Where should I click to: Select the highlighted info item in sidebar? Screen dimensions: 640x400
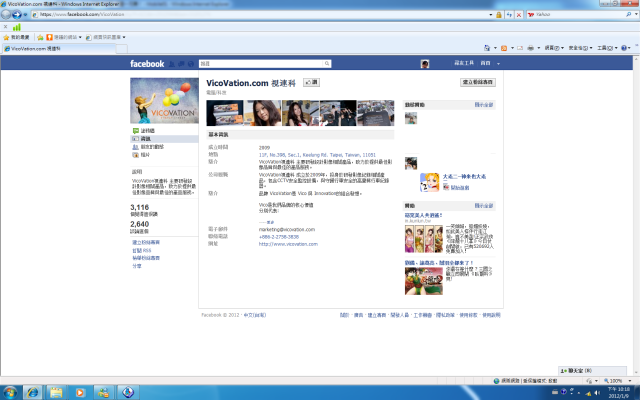[x=164, y=139]
